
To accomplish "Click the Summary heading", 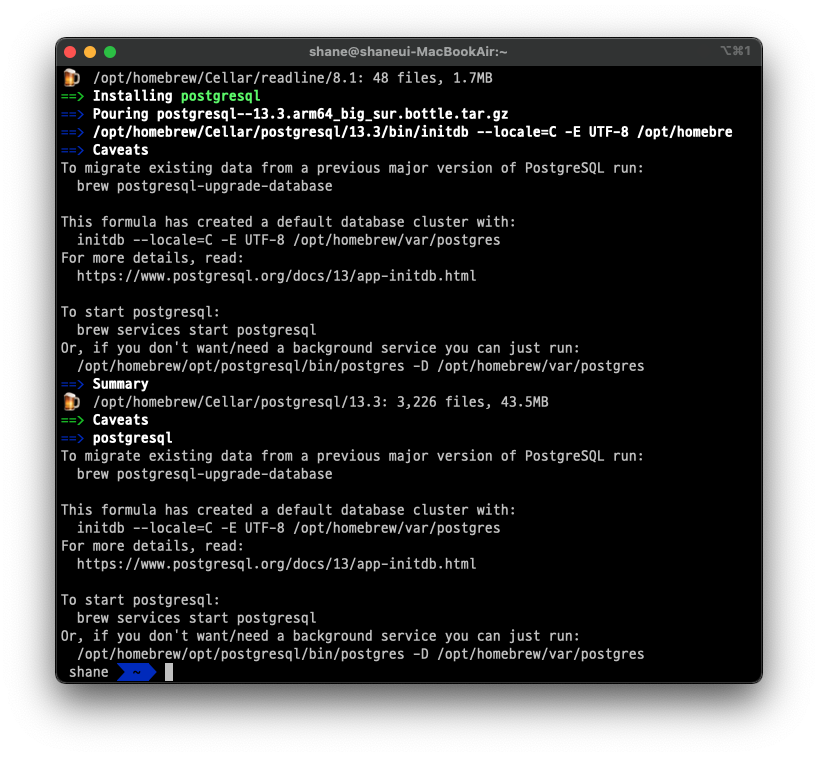I will pos(121,384).
